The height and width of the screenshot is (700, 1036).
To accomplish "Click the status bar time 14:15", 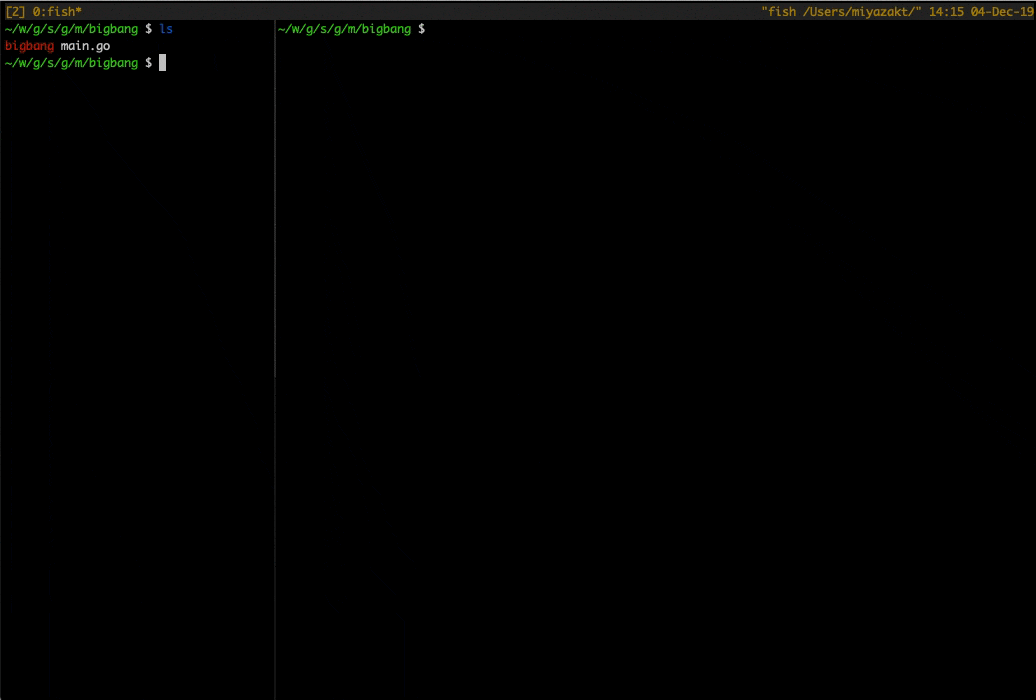I will 946,11.
